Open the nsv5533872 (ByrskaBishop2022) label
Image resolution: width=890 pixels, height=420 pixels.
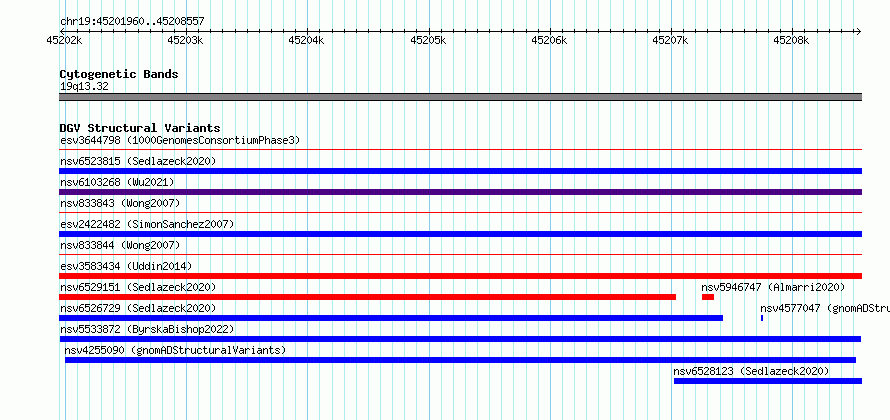click(x=147, y=329)
